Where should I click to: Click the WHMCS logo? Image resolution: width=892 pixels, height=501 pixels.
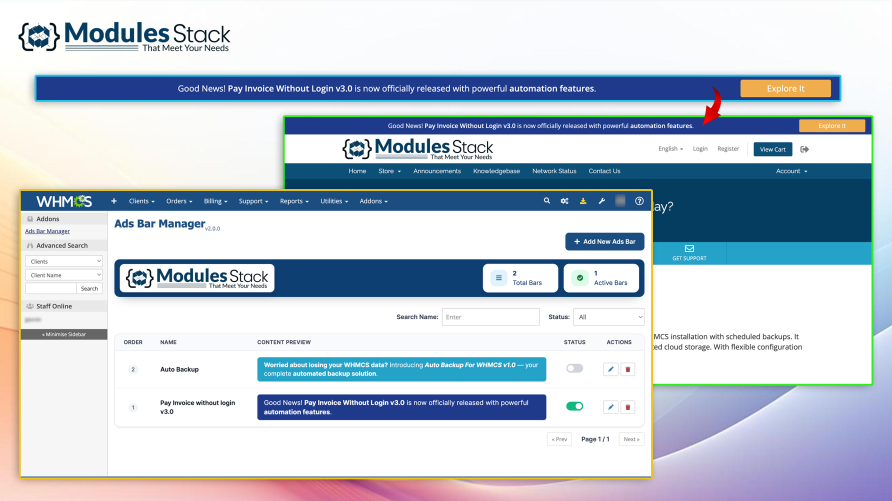64,201
